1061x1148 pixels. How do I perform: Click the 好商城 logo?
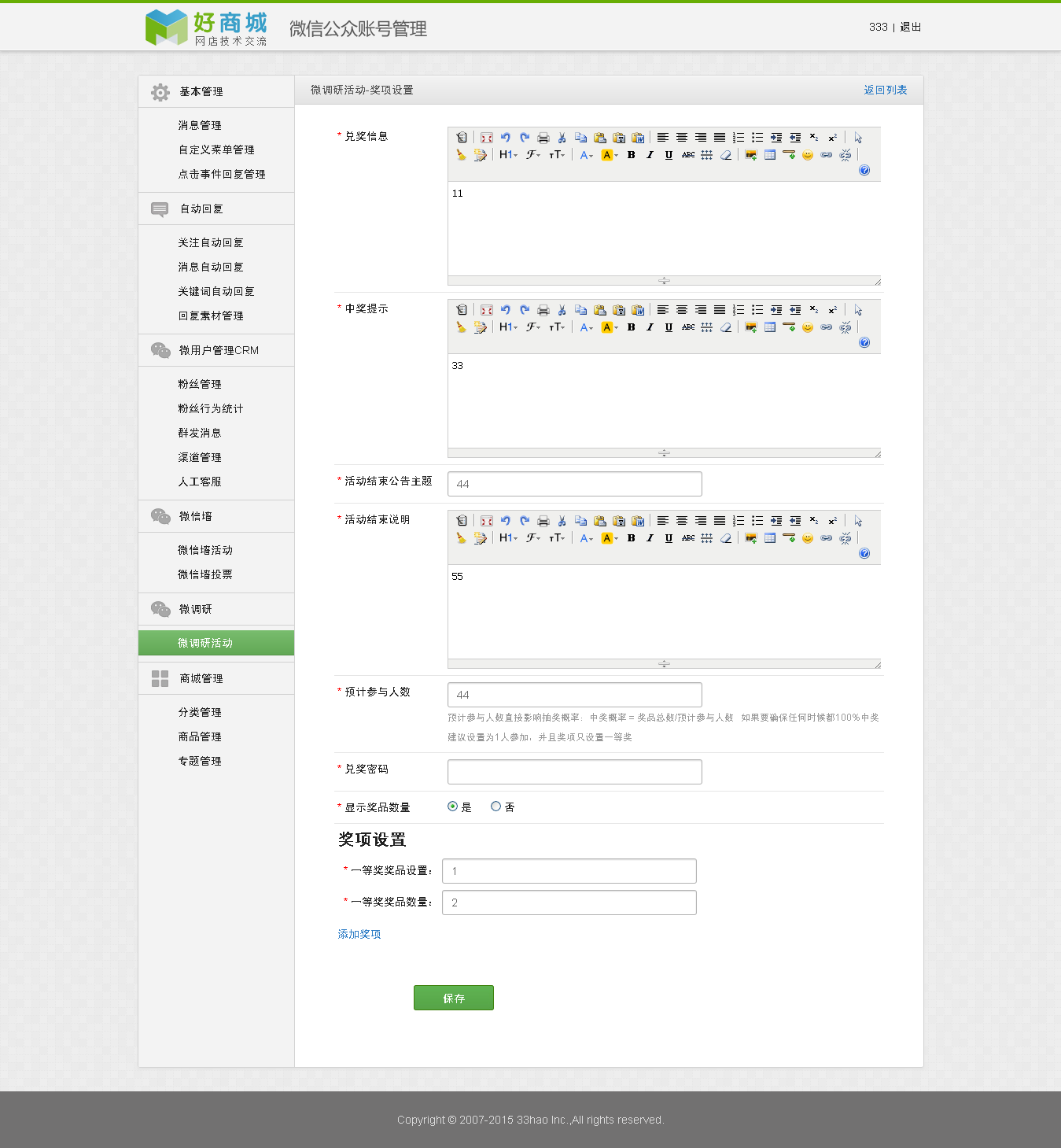coord(206,28)
